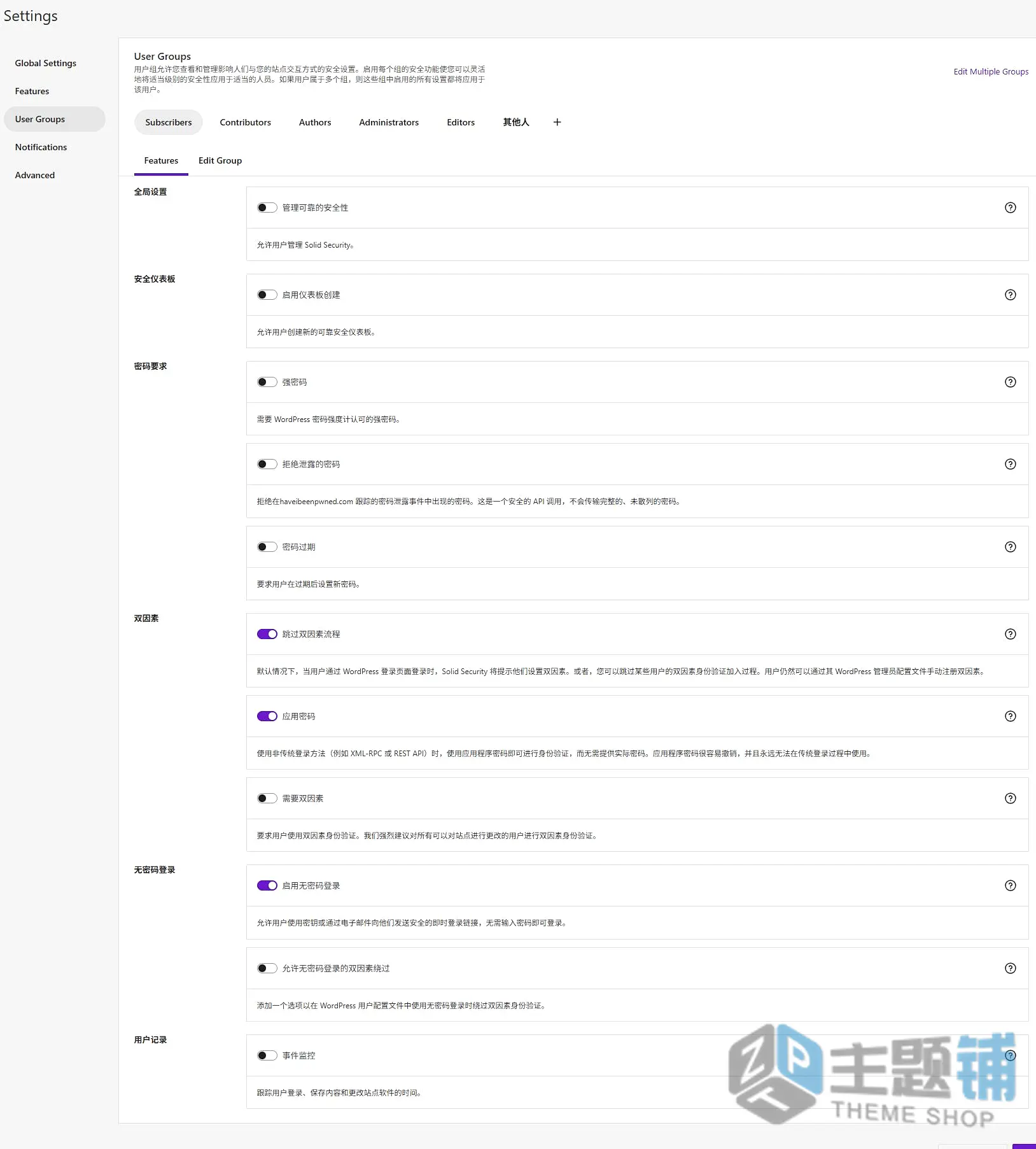Open Administrators group tab

point(389,122)
